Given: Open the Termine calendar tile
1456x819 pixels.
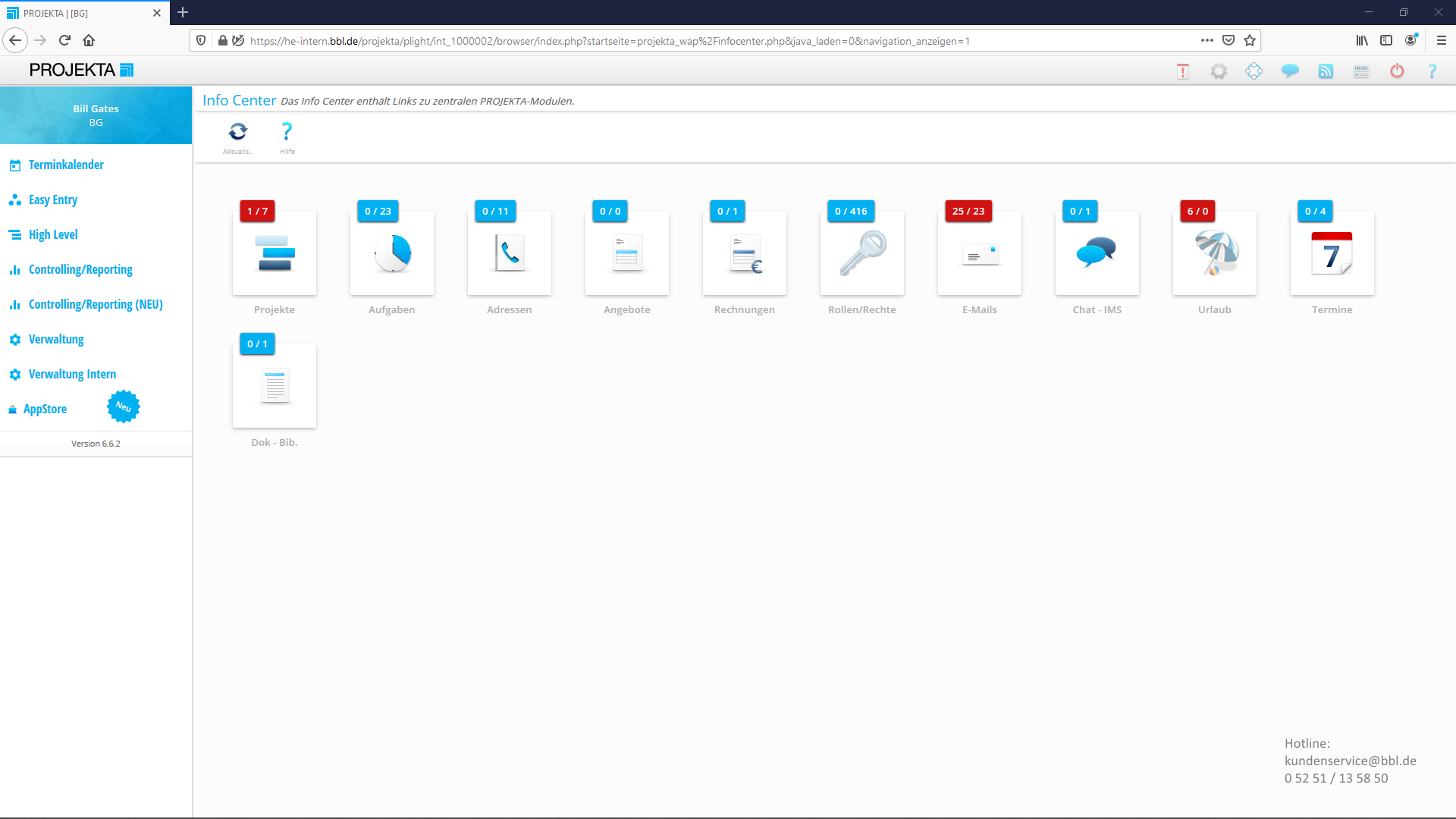Looking at the screenshot, I should coord(1332,253).
